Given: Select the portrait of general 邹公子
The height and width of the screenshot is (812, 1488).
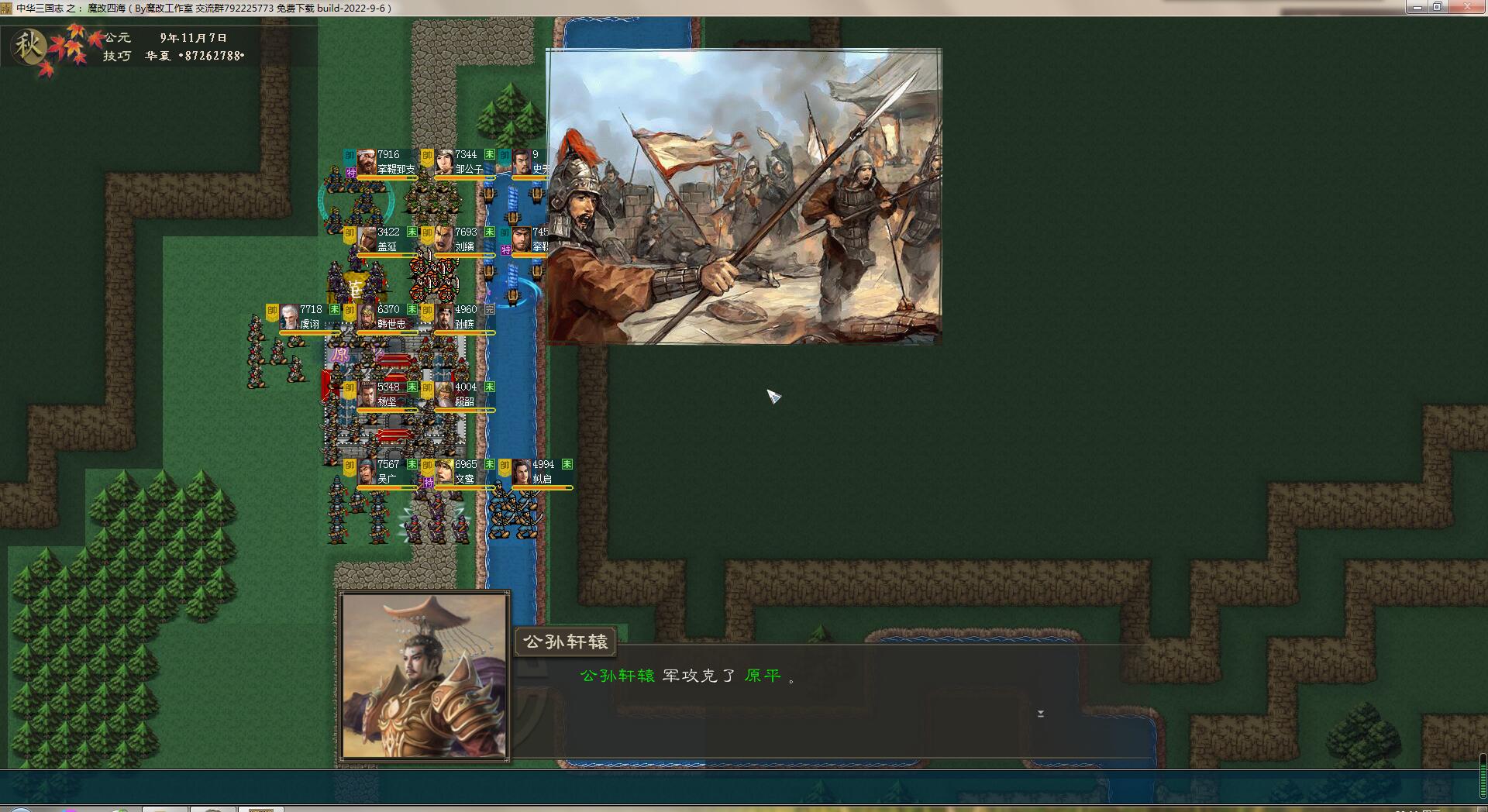Looking at the screenshot, I should tap(444, 162).
